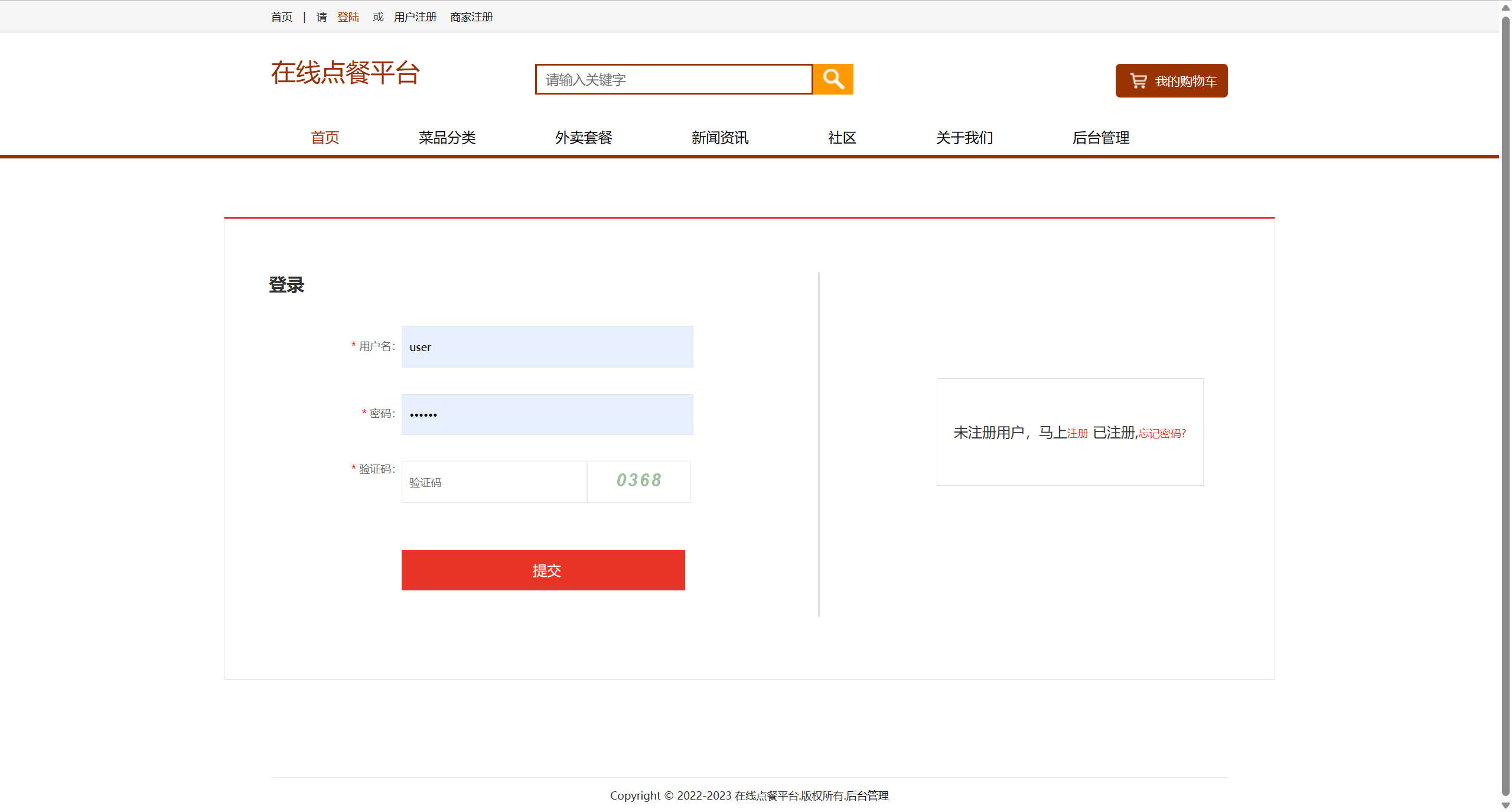This screenshot has height=812, width=1512.
Task: Click 注册 link for unregistered users
Action: [x=1077, y=433]
